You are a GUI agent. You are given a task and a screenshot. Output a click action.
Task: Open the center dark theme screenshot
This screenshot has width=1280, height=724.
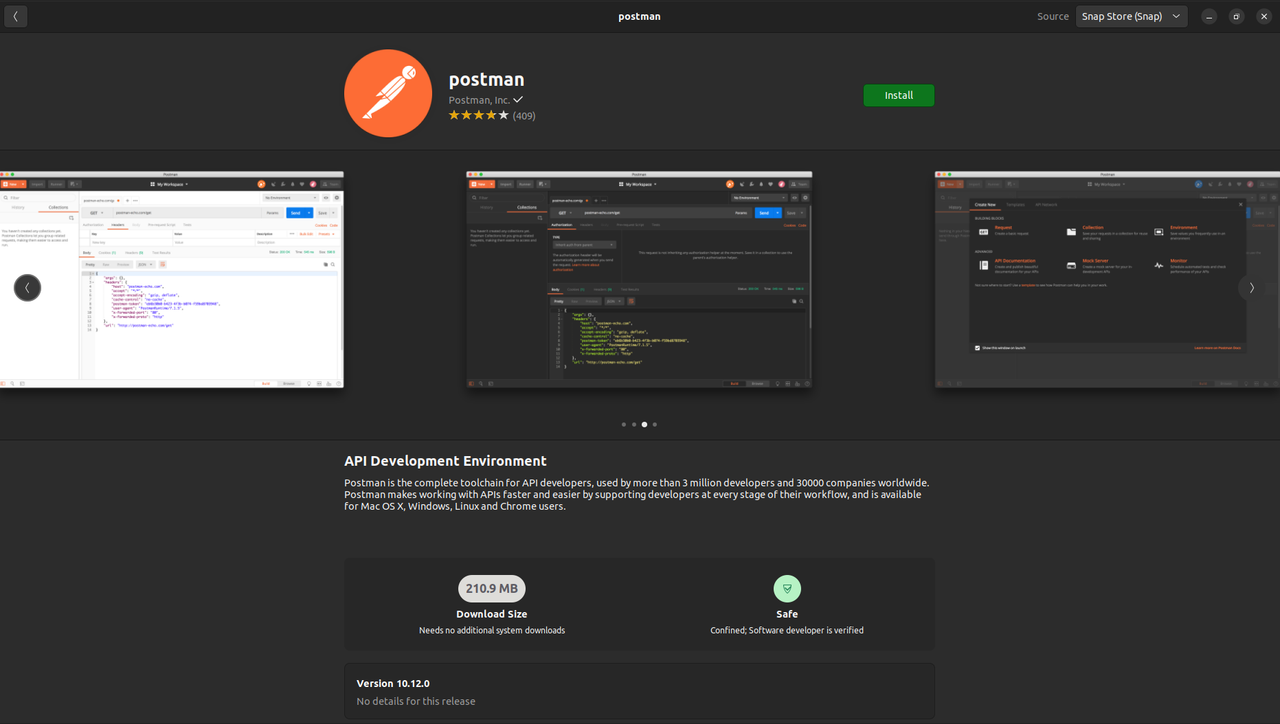tap(639, 280)
